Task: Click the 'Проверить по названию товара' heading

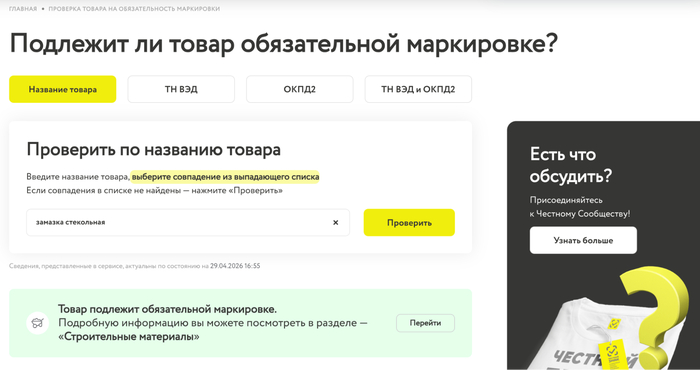Action: click(154, 149)
